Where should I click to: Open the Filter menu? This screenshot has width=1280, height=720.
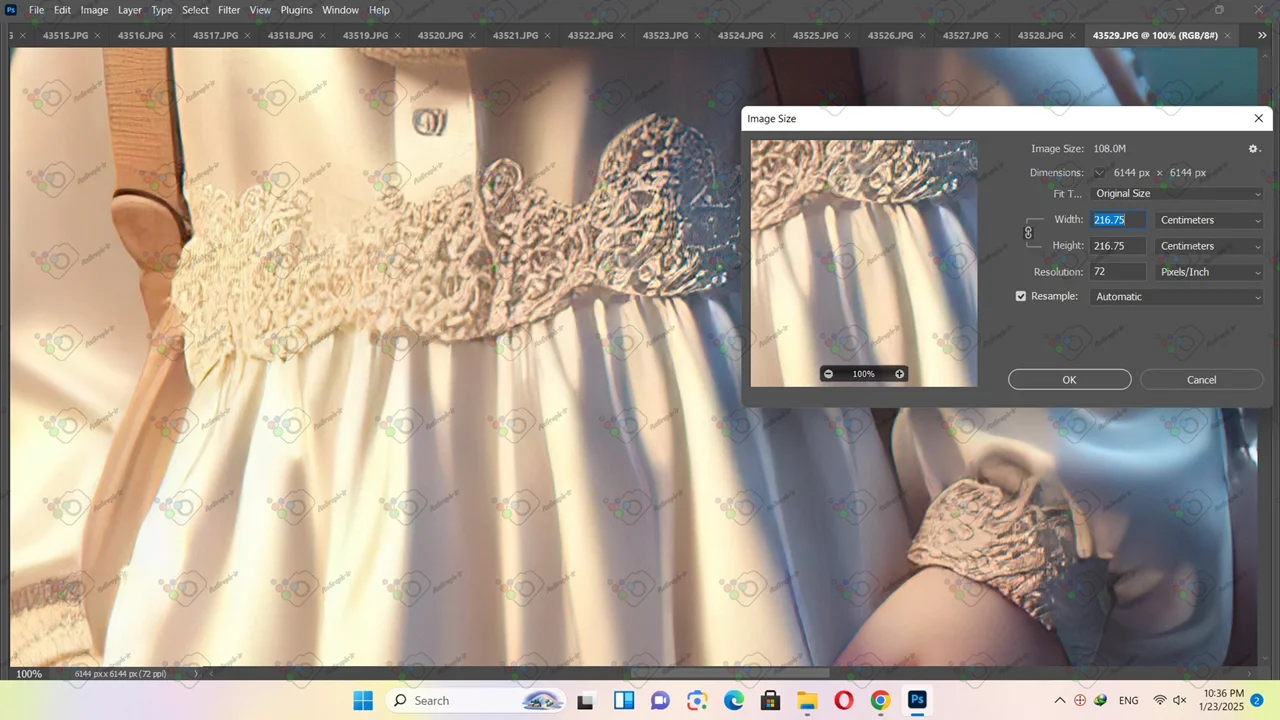pos(229,10)
